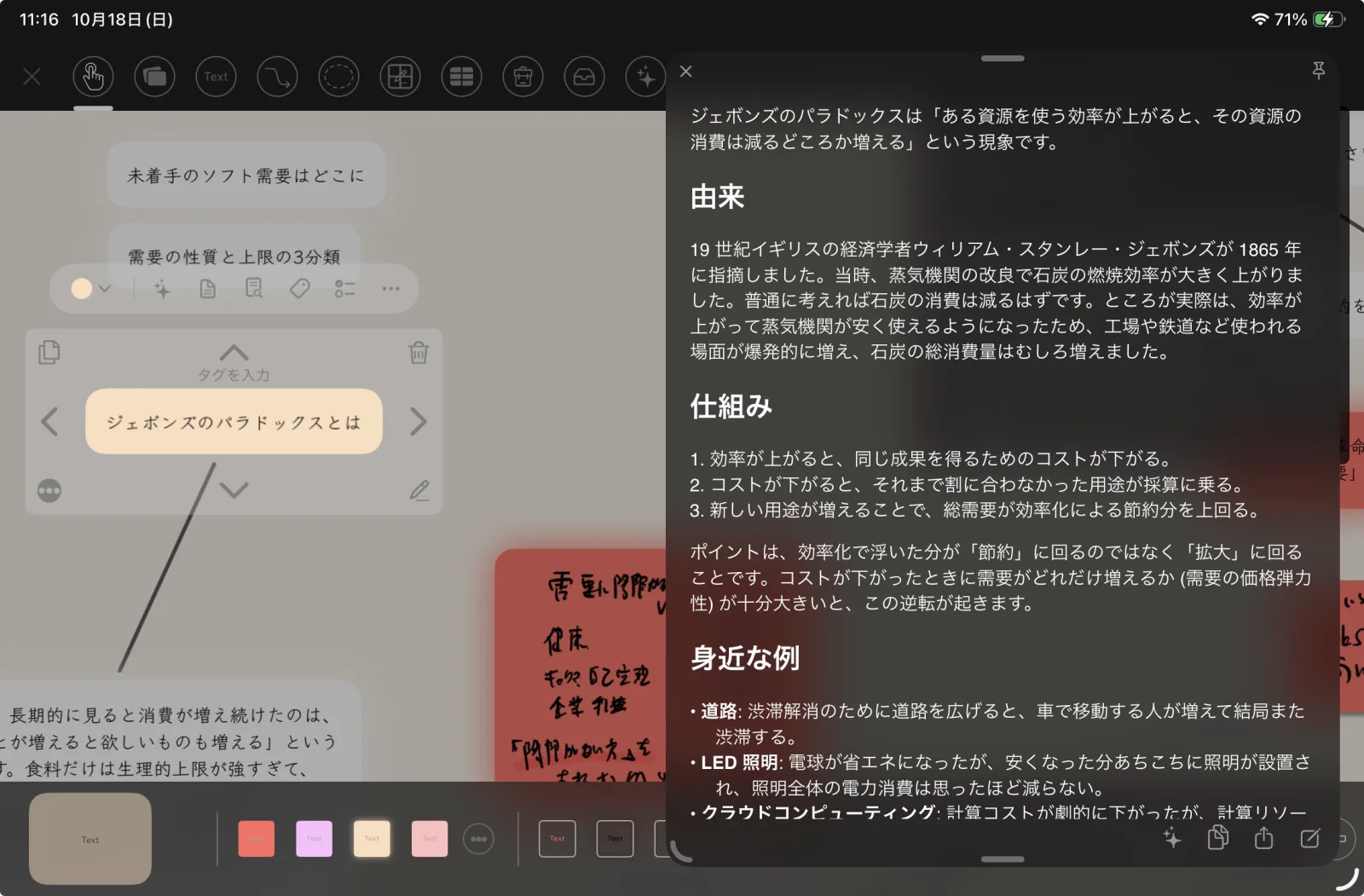The width and height of the screenshot is (1364, 896).
Task: Duplicate the selected card
Action: tap(49, 352)
